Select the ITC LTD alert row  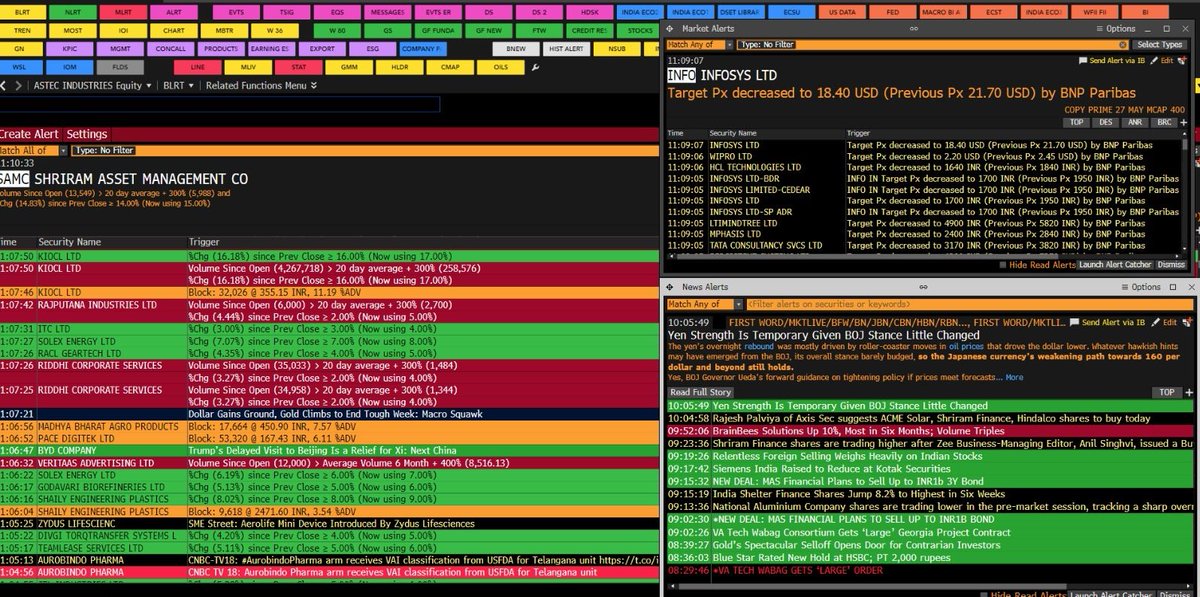330,328
